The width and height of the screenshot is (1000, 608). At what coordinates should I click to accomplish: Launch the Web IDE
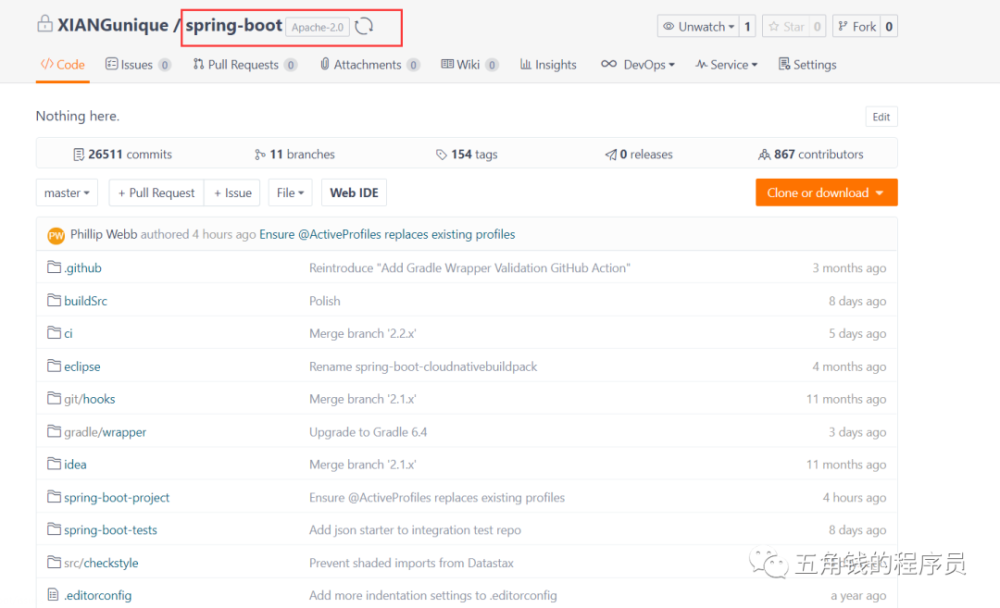pyautogui.click(x=354, y=193)
